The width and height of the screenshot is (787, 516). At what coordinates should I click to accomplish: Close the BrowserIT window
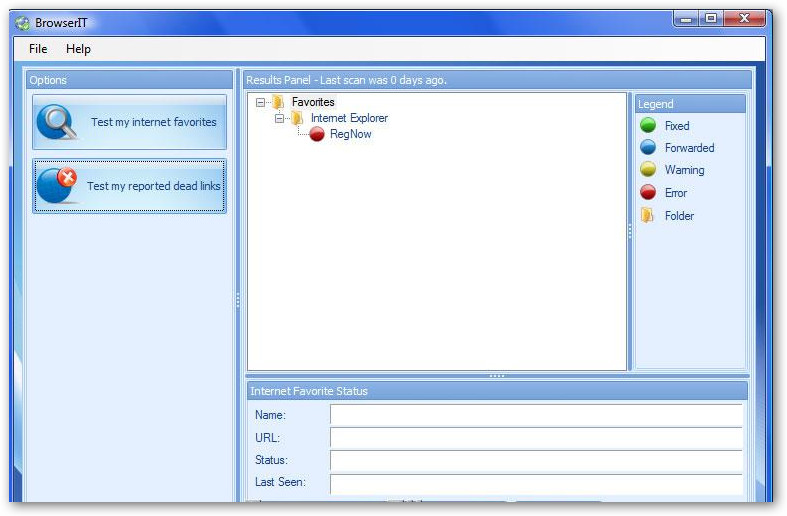click(x=744, y=19)
